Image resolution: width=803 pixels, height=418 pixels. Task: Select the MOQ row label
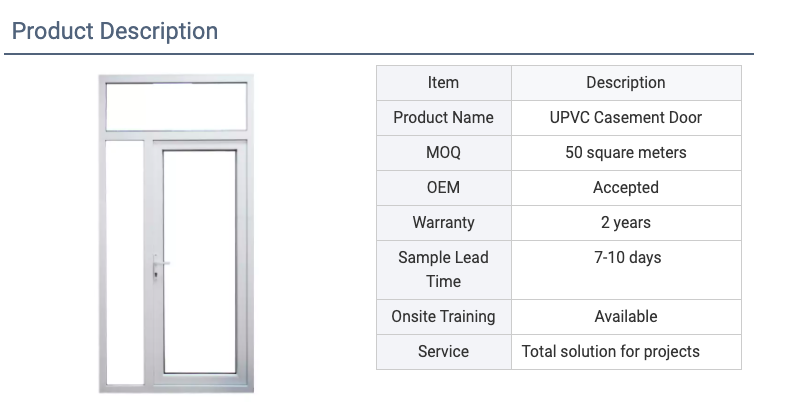[443, 153]
